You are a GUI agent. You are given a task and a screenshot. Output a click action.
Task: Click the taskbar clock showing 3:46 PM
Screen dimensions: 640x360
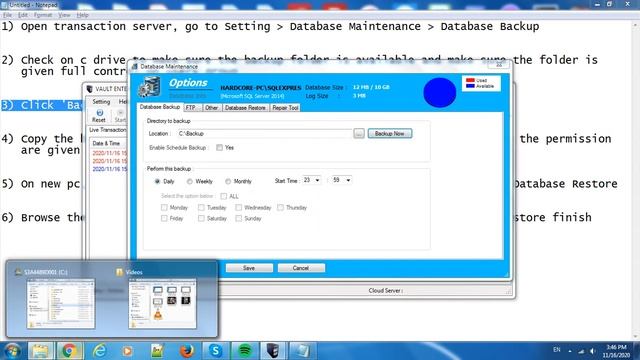(x=616, y=351)
